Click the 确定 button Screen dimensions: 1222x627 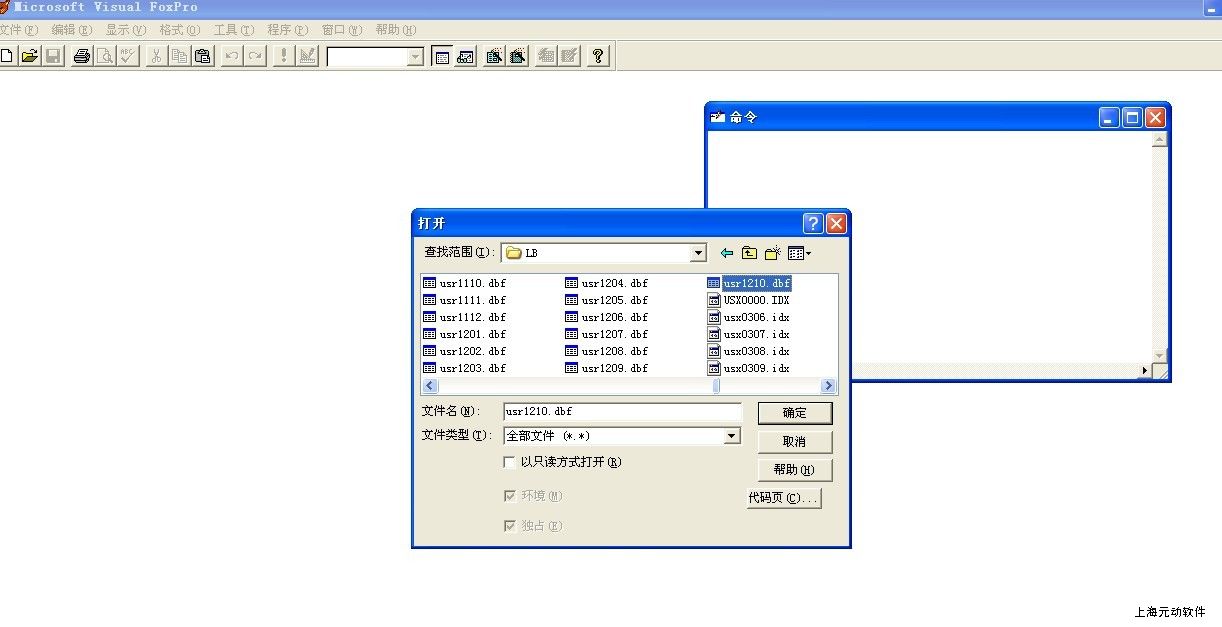(794, 413)
